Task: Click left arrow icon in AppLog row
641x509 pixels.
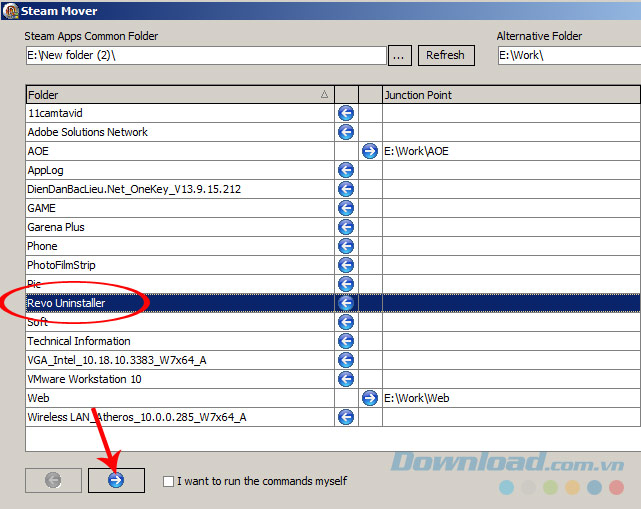Action: pyautogui.click(x=346, y=170)
